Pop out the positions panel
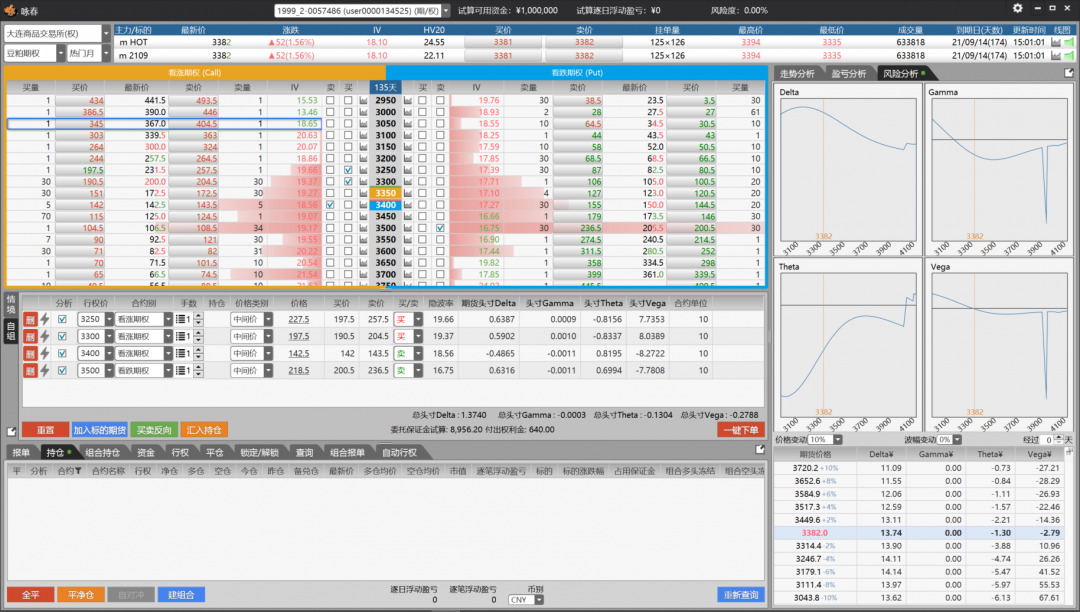The width and height of the screenshot is (1080, 612). (x=760, y=450)
